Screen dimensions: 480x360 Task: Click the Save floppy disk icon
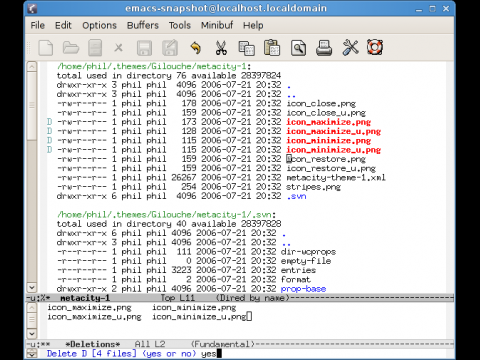[x=144, y=48]
